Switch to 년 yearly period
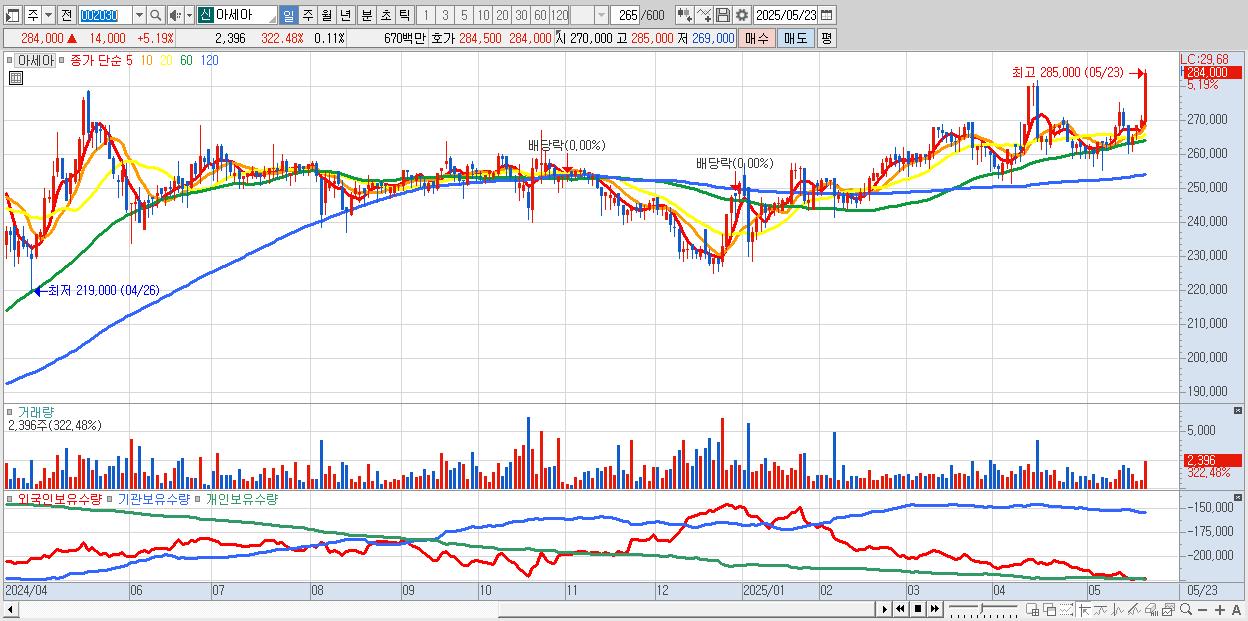This screenshot has height=621, width=1248. pyautogui.click(x=345, y=15)
